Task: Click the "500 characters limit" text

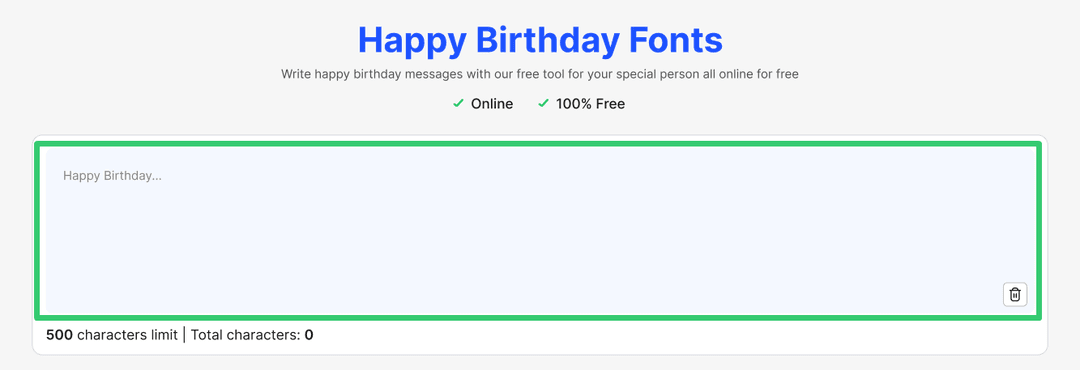Action: coord(112,336)
